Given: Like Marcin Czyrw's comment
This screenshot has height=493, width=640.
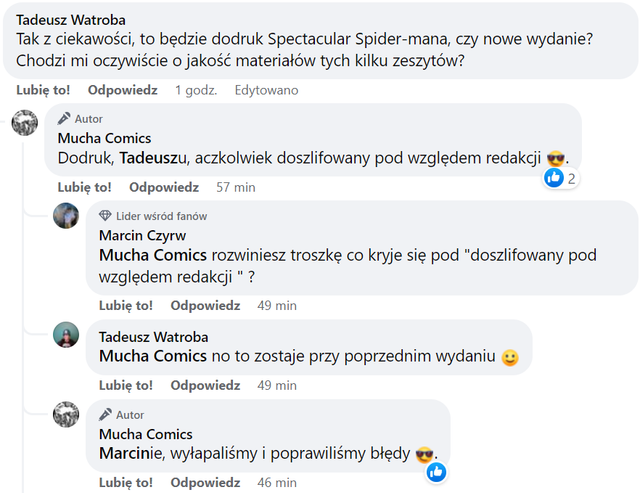Looking at the screenshot, I should click(126, 305).
